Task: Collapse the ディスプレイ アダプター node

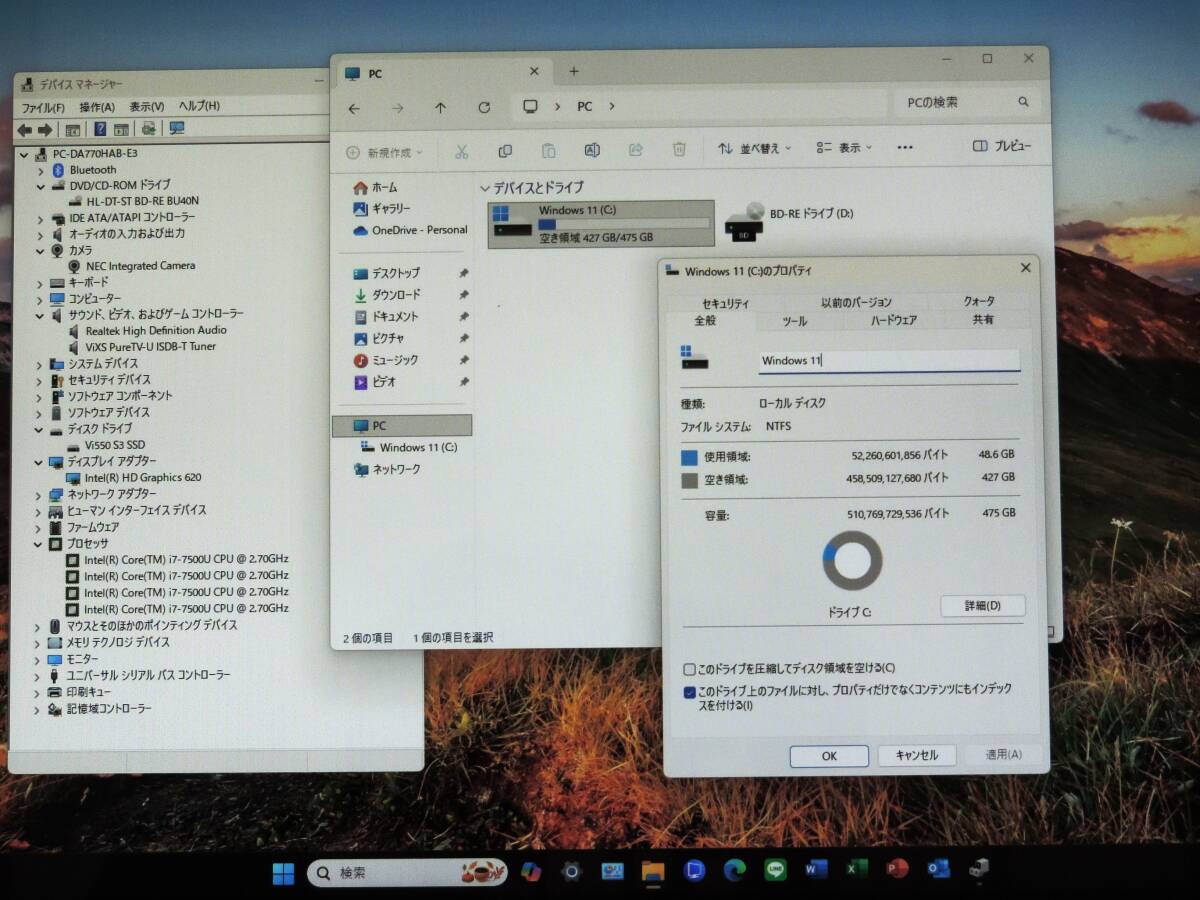Action: point(39,462)
